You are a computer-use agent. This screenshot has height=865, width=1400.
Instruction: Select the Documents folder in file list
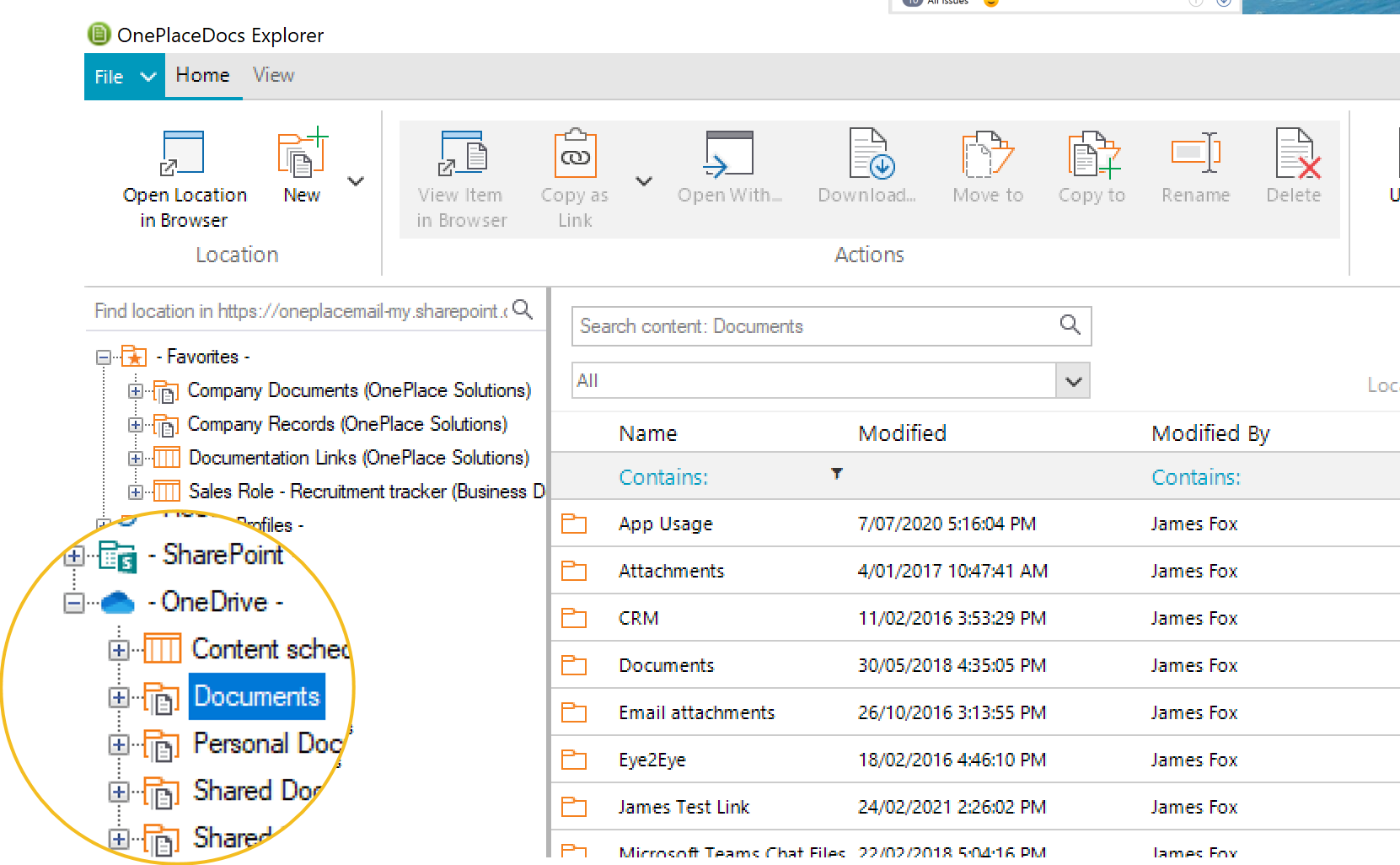tap(975, 665)
